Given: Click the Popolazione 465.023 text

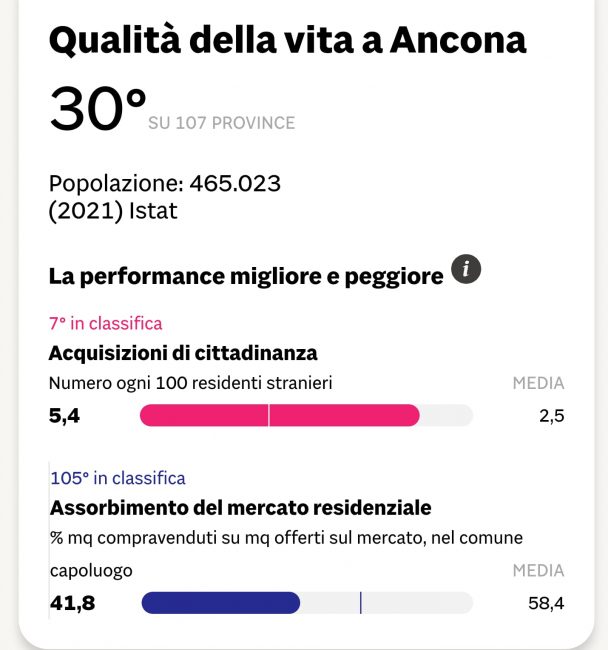Looking at the screenshot, I should click(x=165, y=184).
